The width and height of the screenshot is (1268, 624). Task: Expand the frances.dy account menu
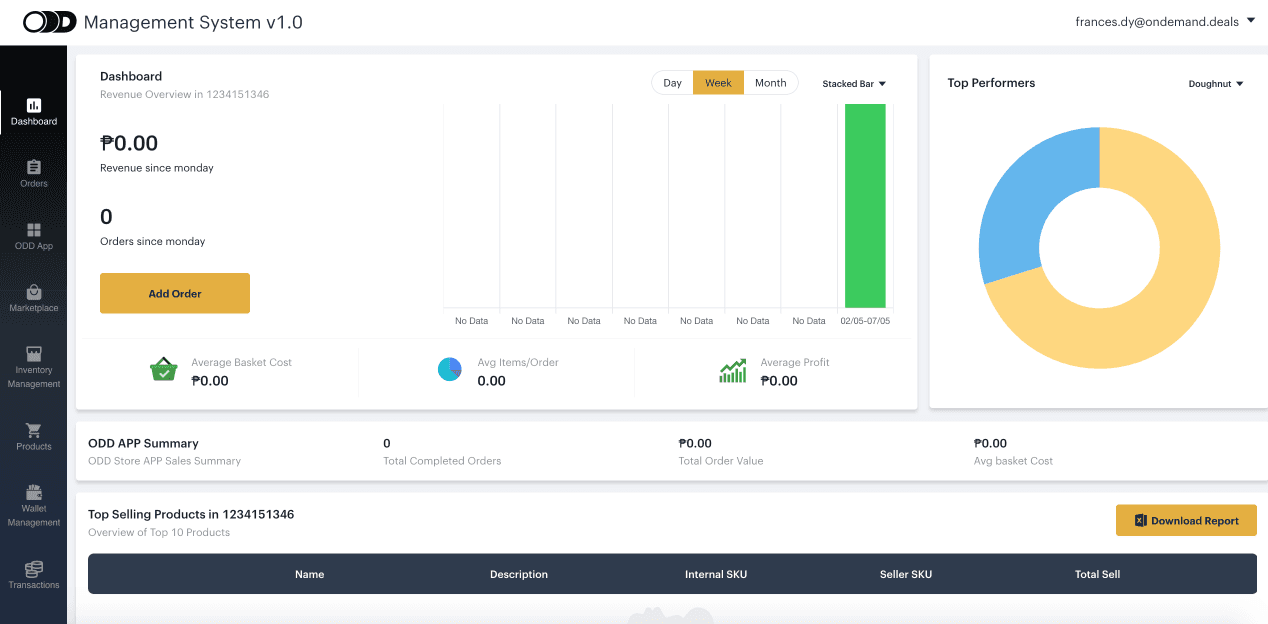coord(1165,21)
